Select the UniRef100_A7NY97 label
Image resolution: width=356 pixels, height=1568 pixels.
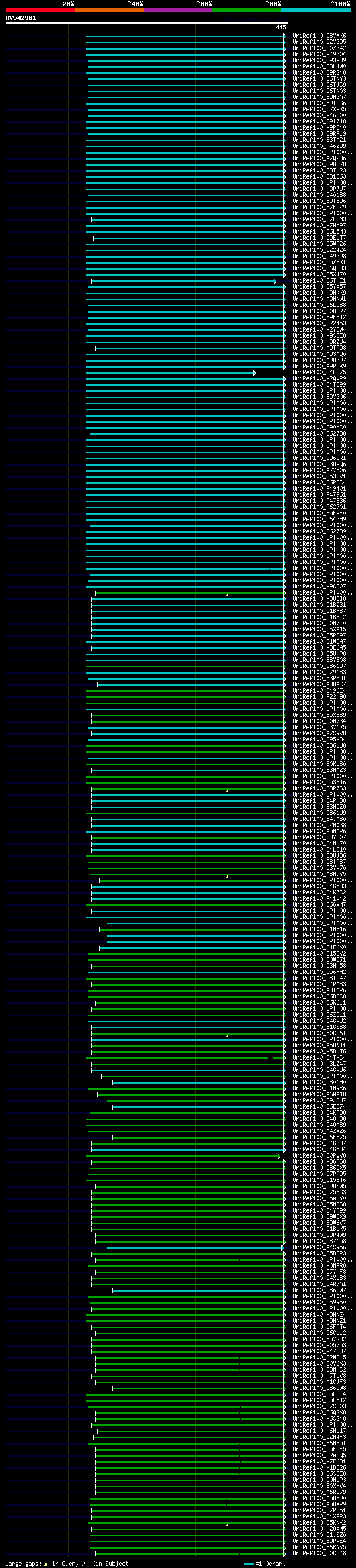click(319, 226)
